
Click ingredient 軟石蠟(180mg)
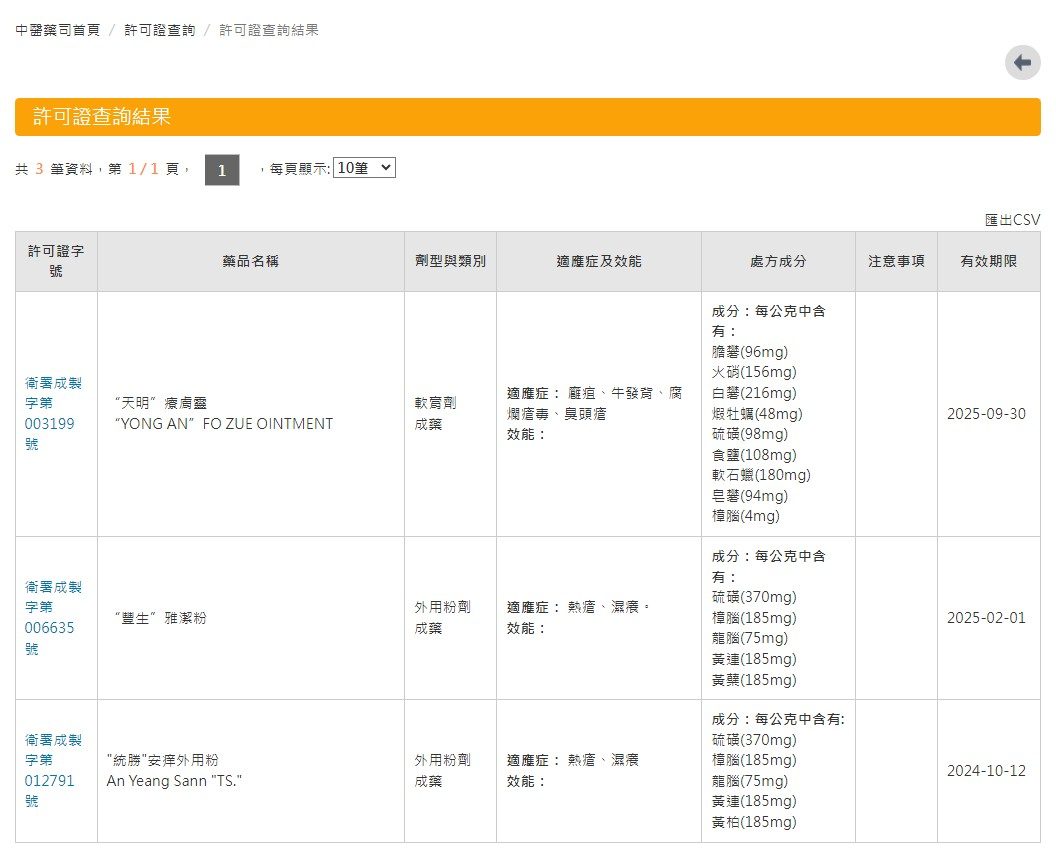[x=761, y=475]
